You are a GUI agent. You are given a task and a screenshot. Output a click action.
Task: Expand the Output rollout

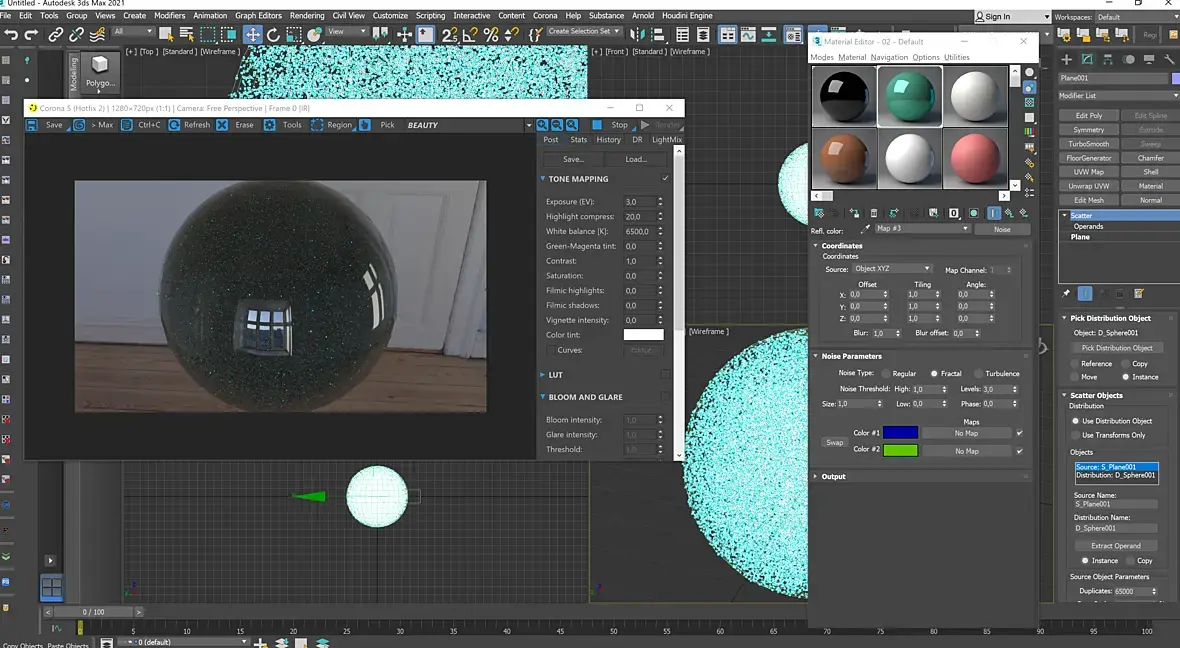[833, 476]
